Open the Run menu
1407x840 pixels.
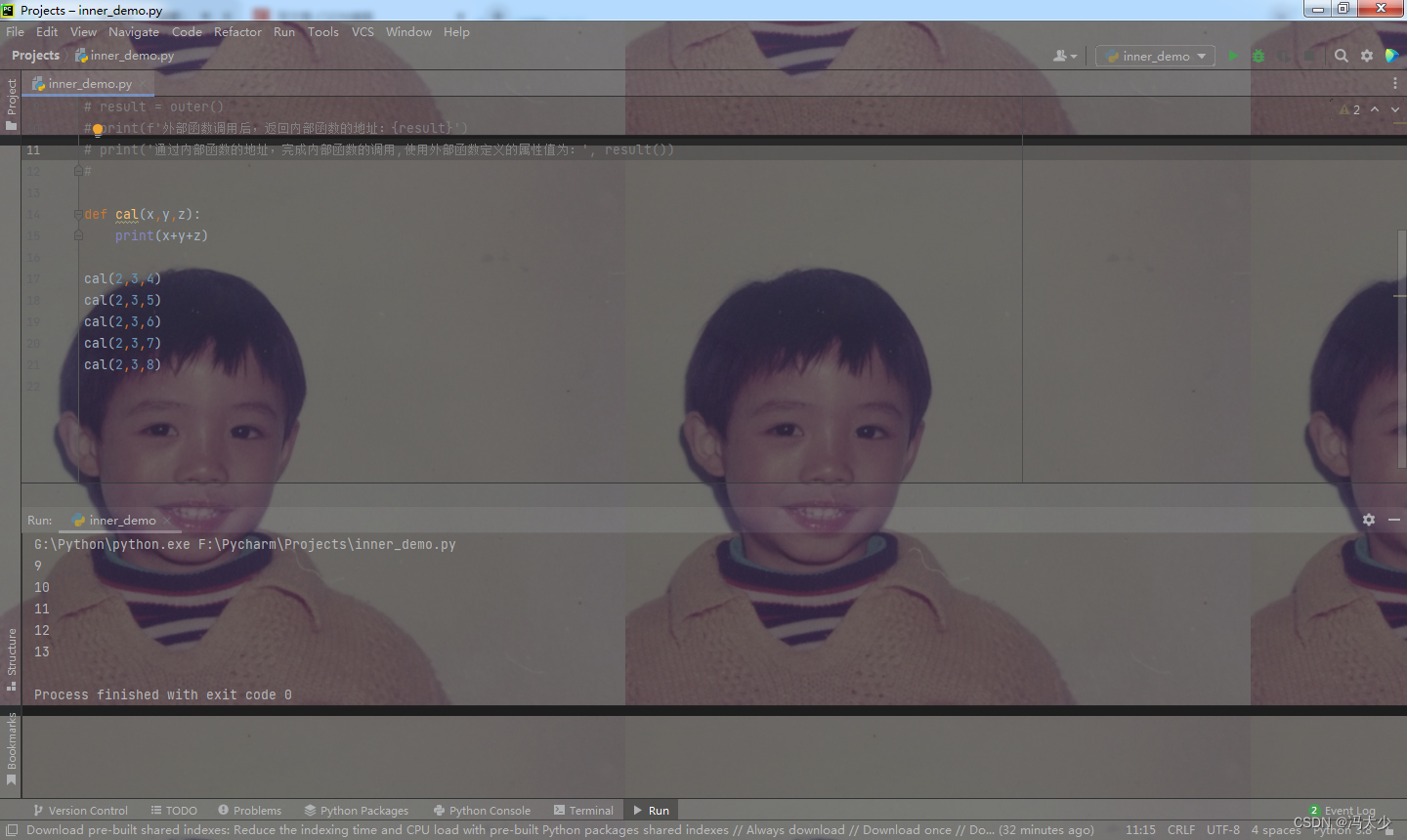tap(284, 31)
